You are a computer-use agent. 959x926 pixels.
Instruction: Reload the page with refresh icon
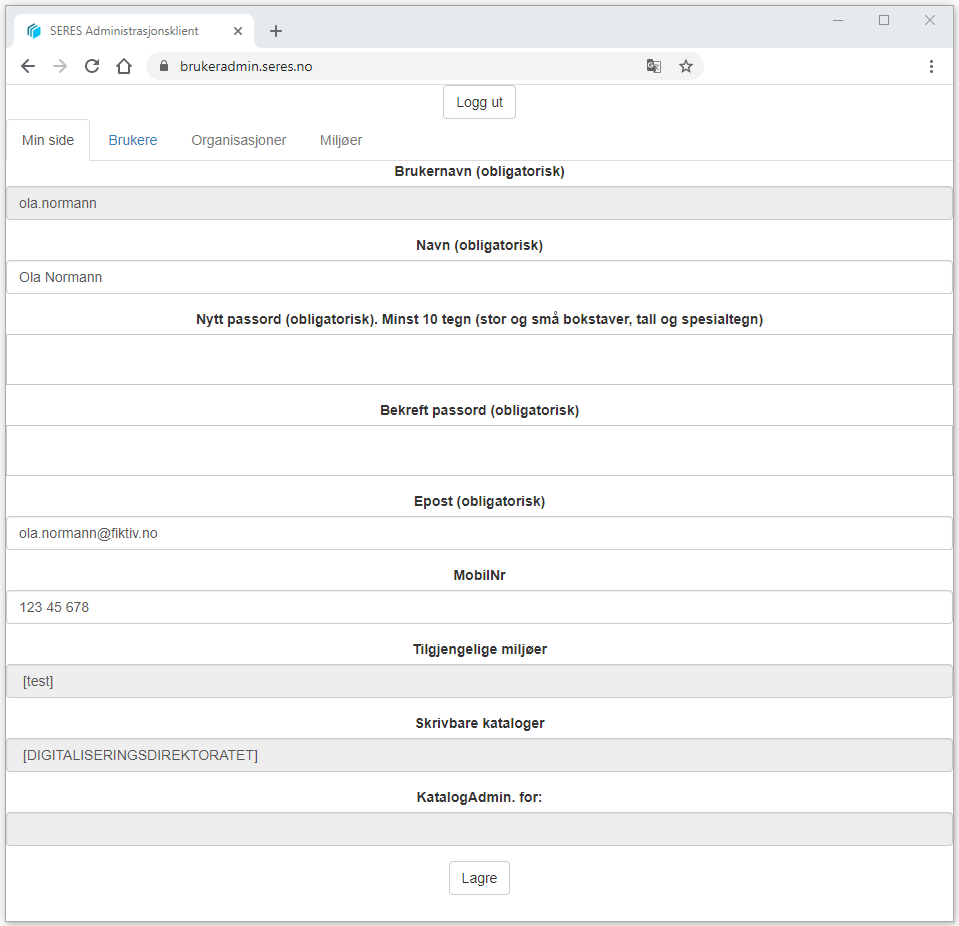click(x=92, y=66)
